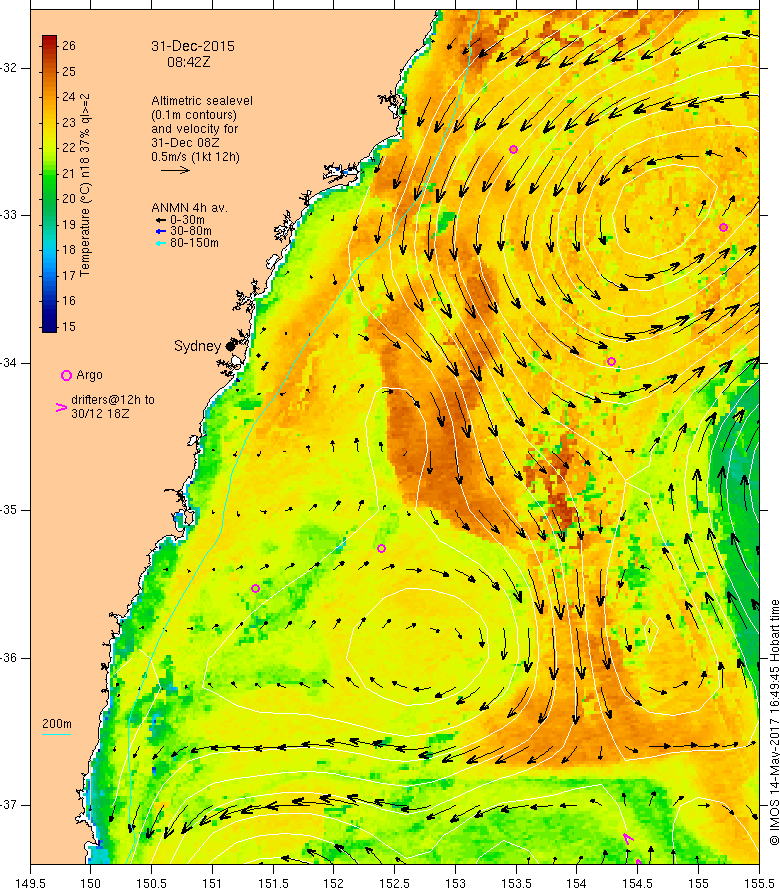Click the '80-150m' depth label
780x890 pixels.
194,243
